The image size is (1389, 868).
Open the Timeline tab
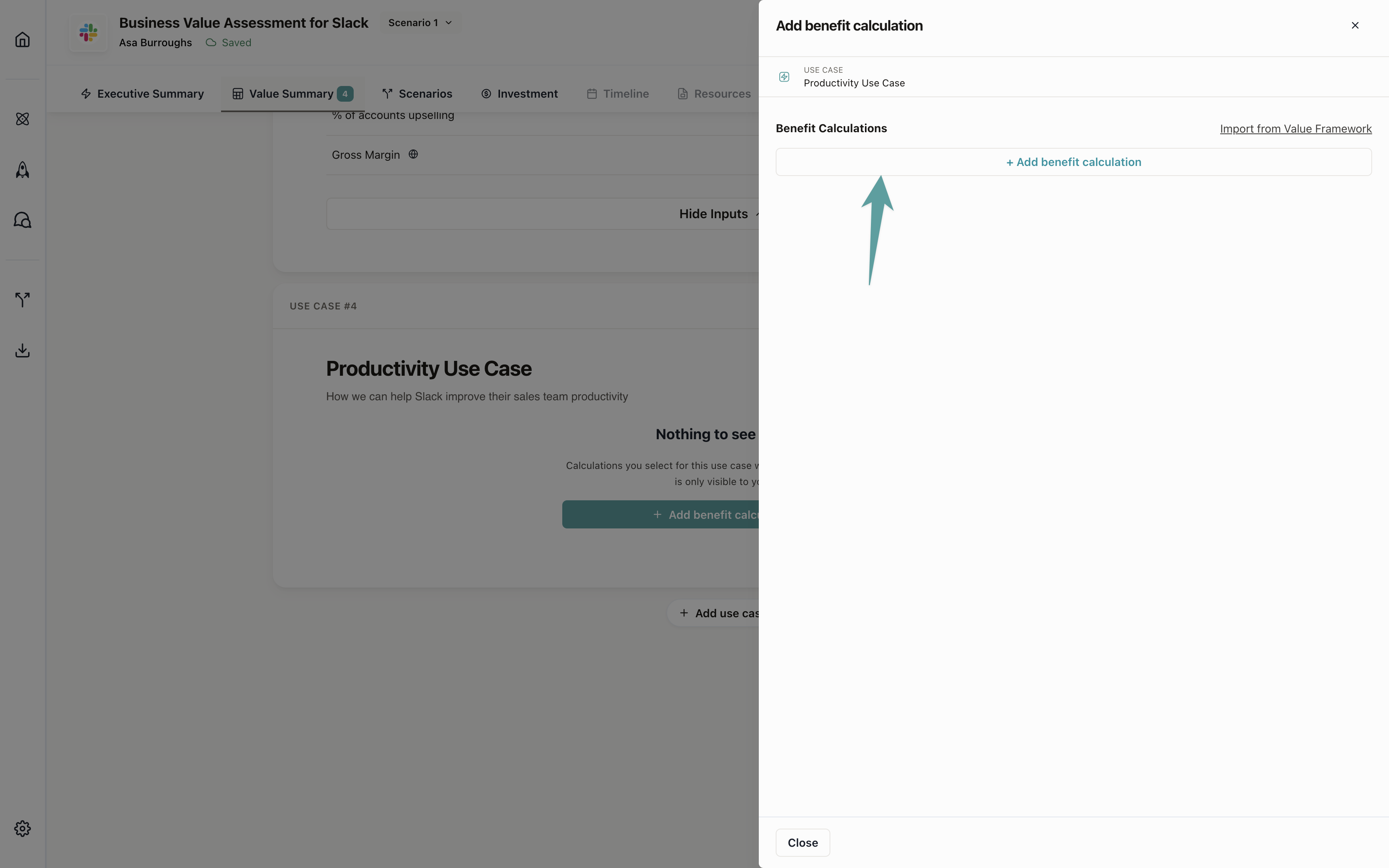click(618, 94)
